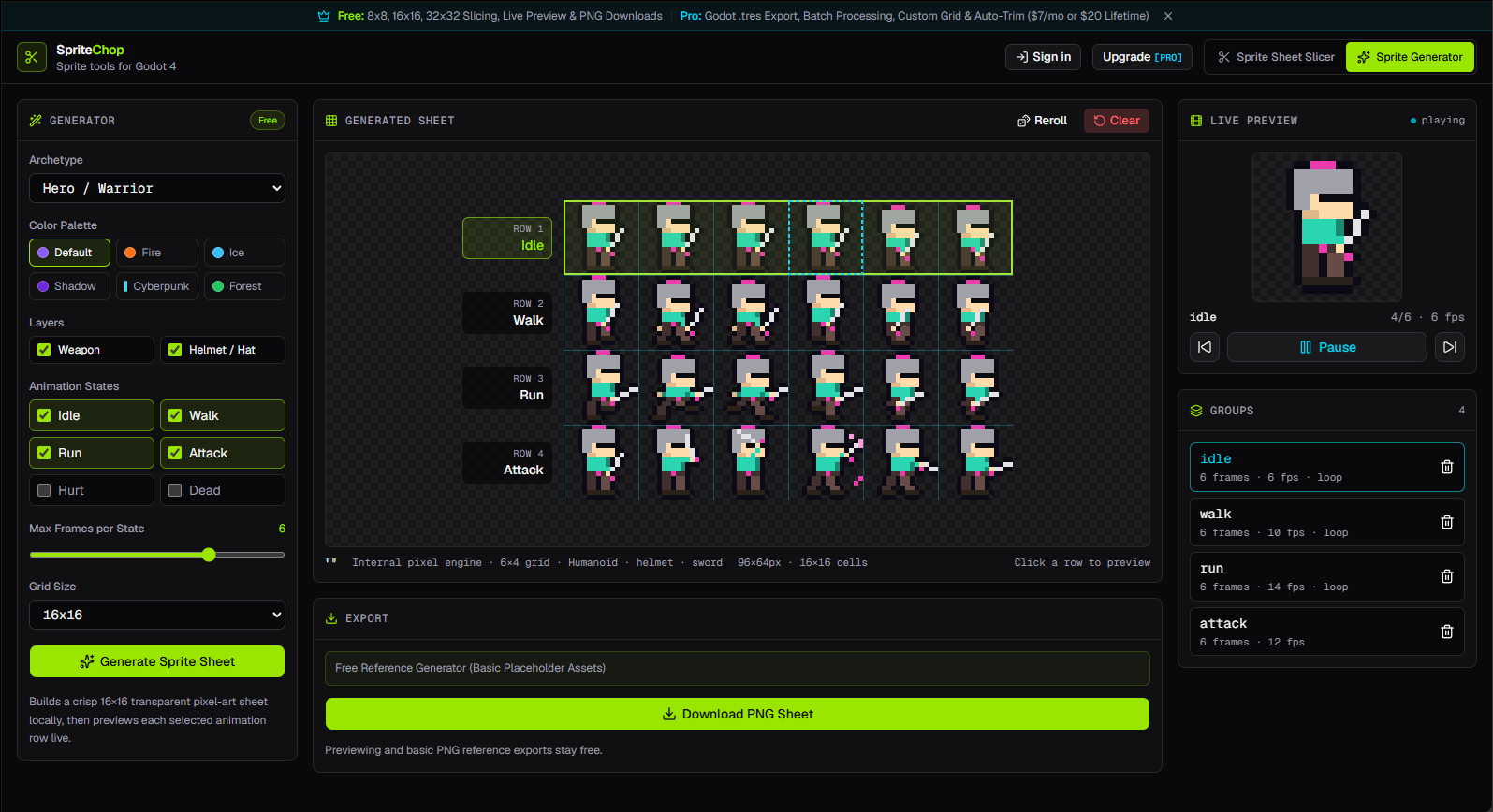The image size is (1493, 812).
Task: Click the SpriteChop scissors logo icon
Action: (x=31, y=57)
